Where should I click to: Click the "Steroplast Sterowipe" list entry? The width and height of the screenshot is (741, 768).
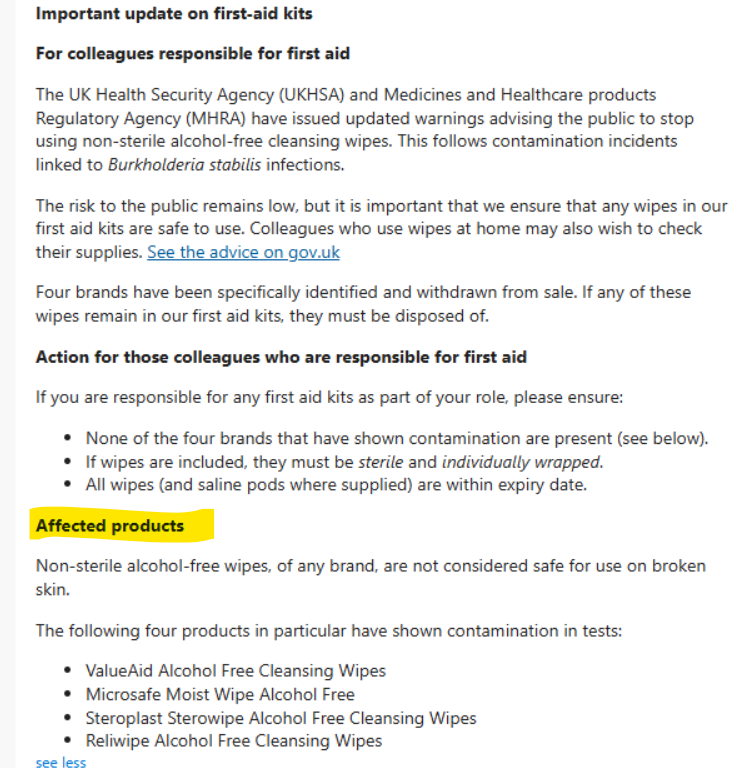[x=281, y=718]
